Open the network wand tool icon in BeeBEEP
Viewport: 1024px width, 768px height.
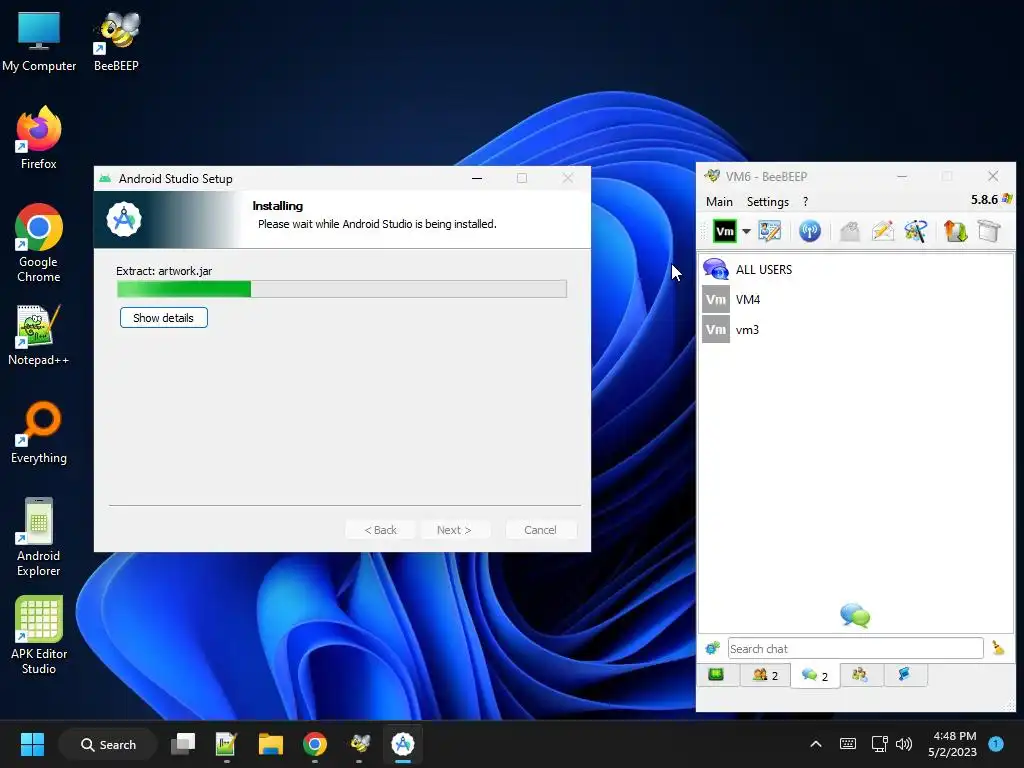pos(916,231)
